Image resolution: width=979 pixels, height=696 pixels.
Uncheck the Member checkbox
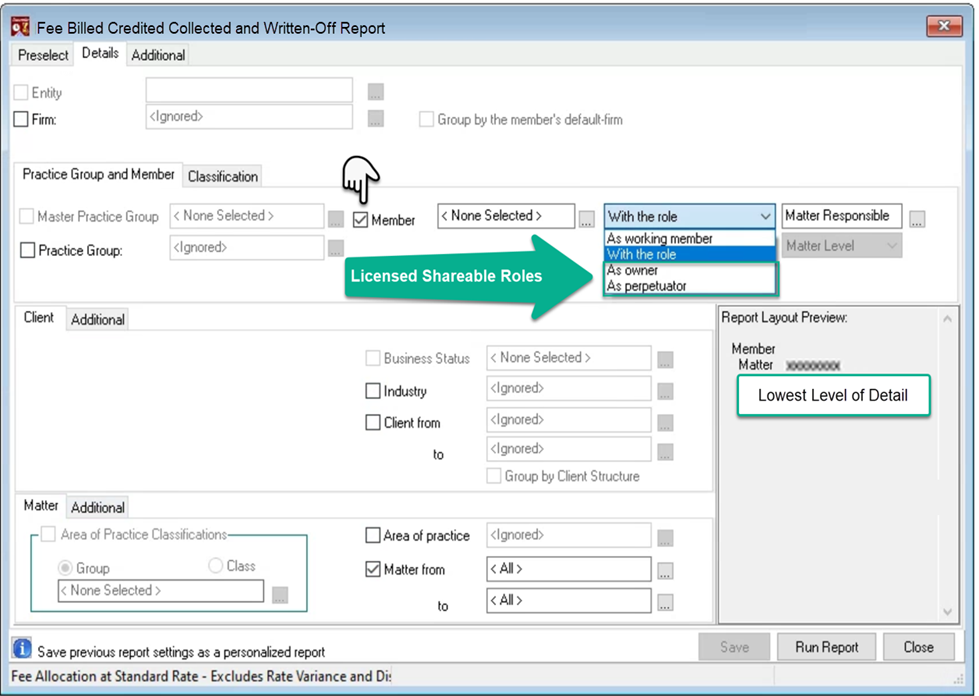click(360, 220)
